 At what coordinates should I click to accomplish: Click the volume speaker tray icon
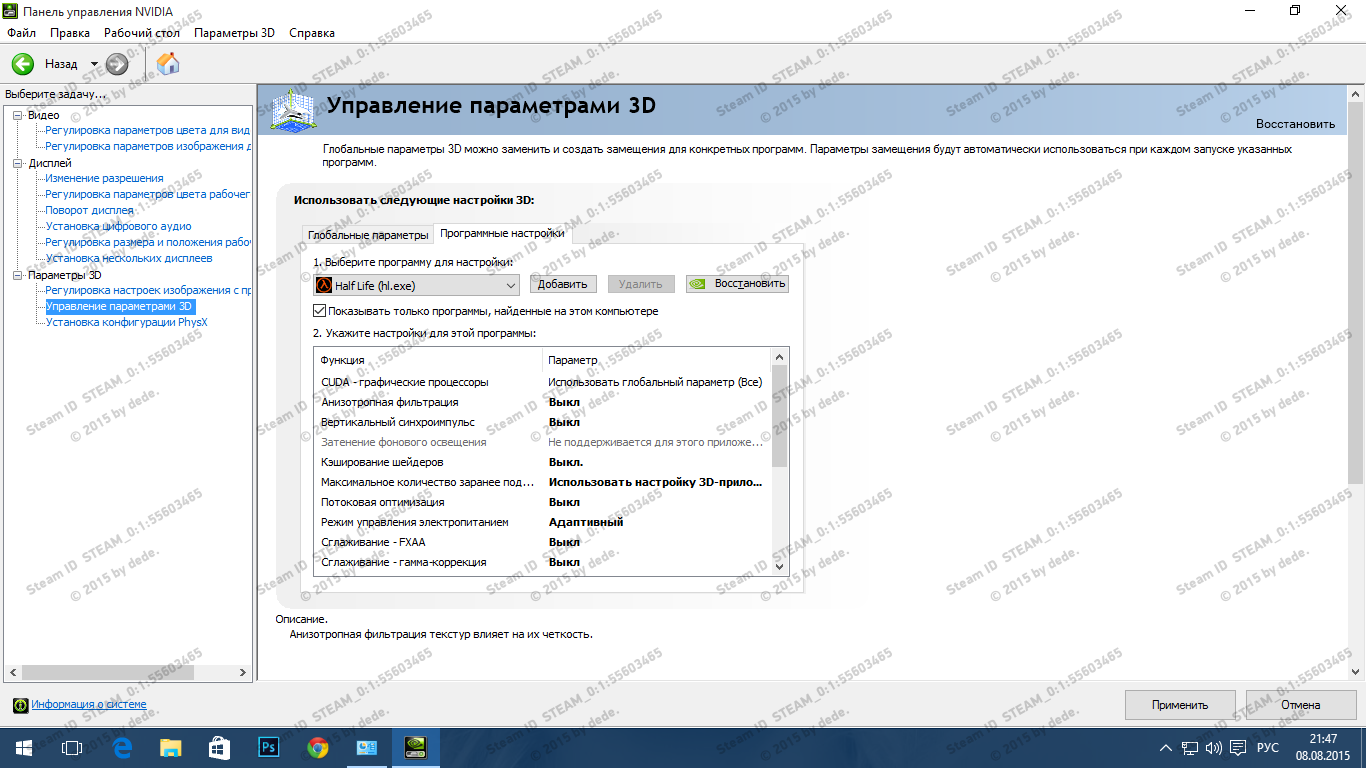[x=1214, y=748]
